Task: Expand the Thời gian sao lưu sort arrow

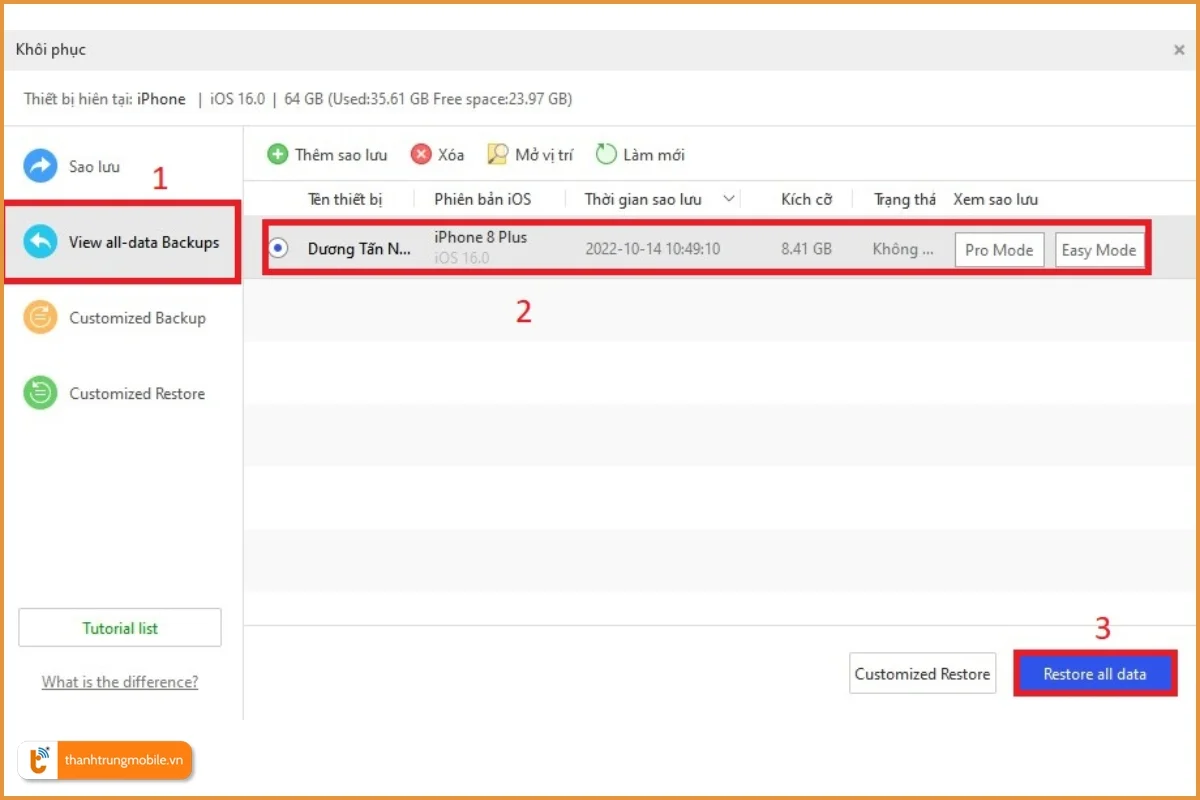Action: pyautogui.click(x=729, y=199)
